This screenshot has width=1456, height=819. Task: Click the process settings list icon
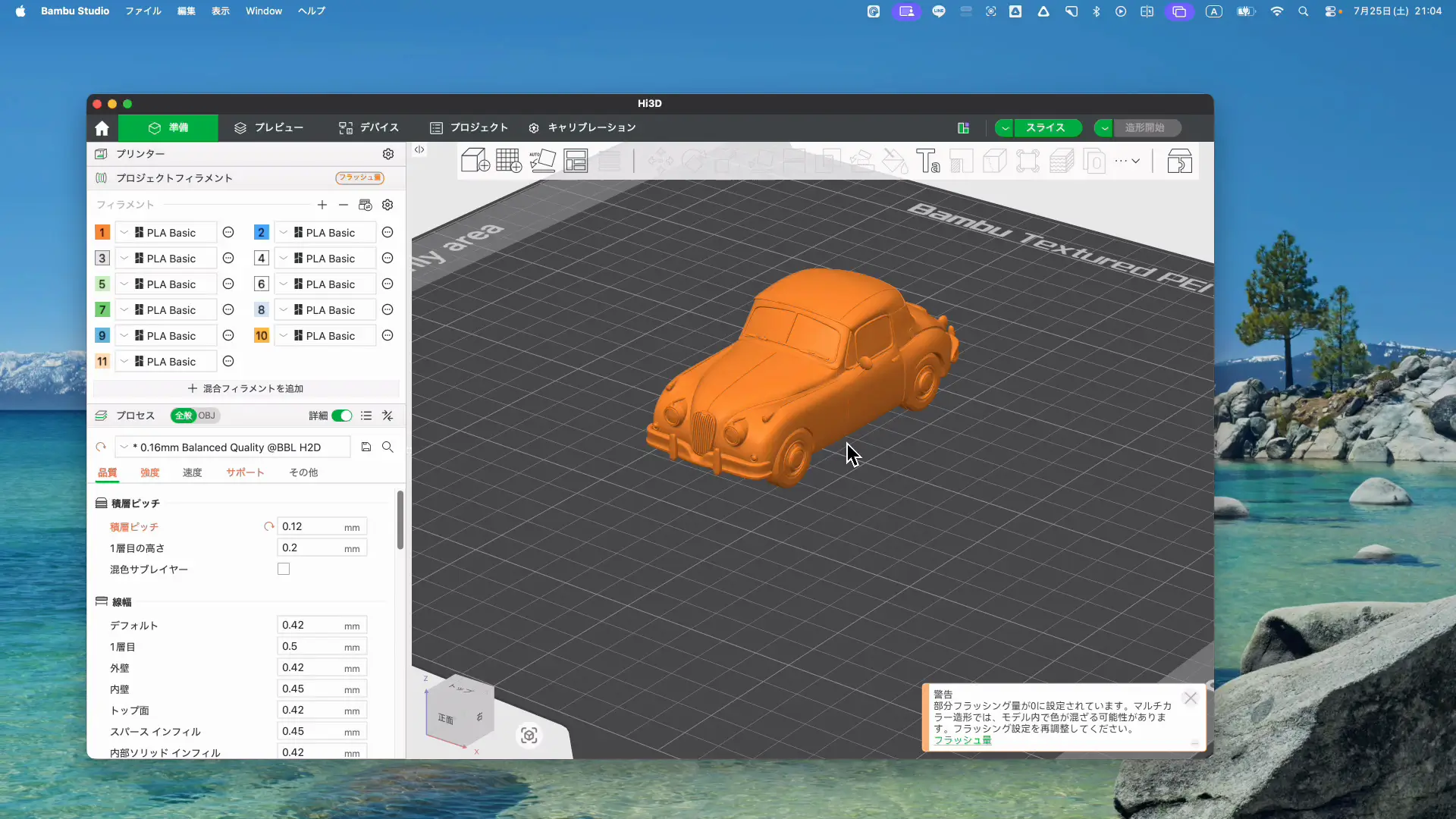point(366,416)
